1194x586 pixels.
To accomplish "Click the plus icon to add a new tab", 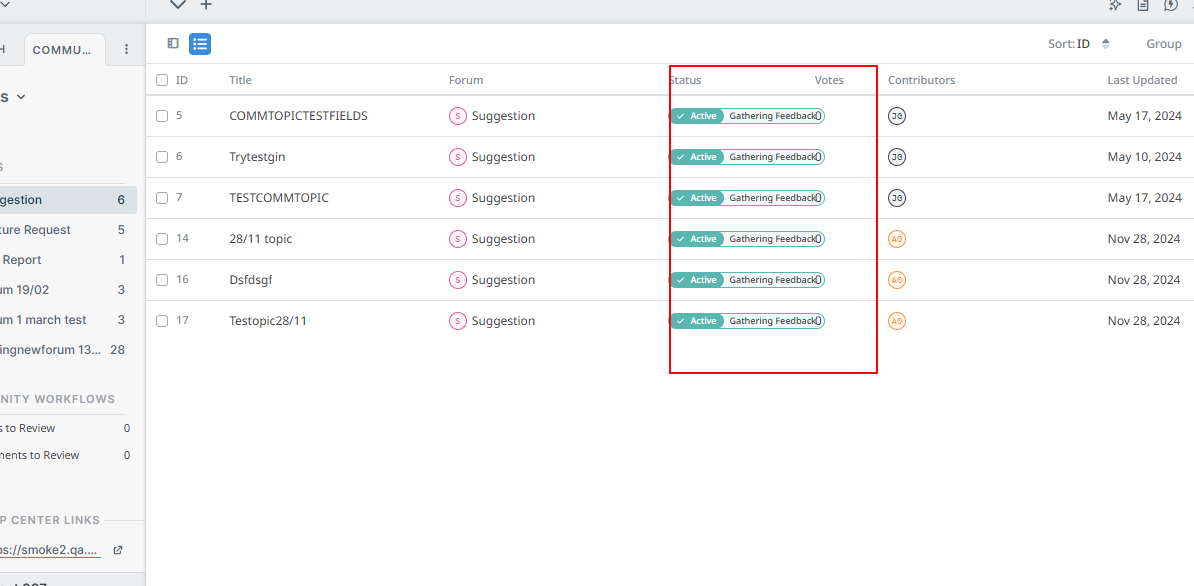I will tap(206, 5).
